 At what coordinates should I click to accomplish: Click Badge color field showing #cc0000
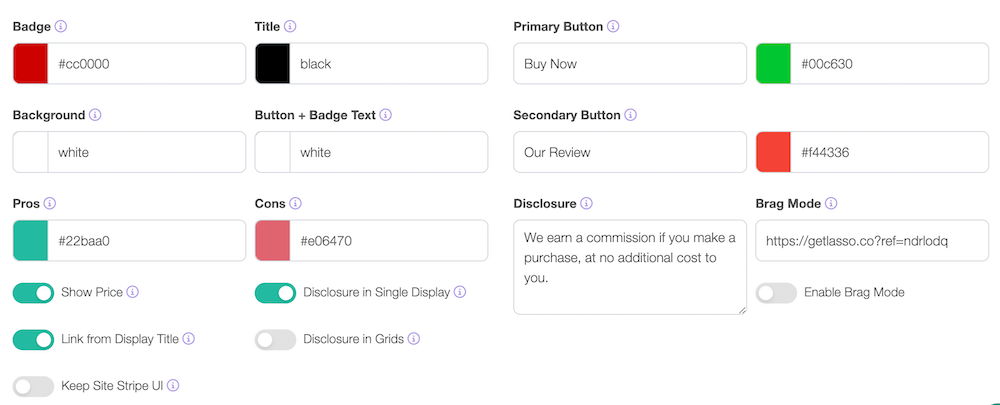click(x=147, y=64)
